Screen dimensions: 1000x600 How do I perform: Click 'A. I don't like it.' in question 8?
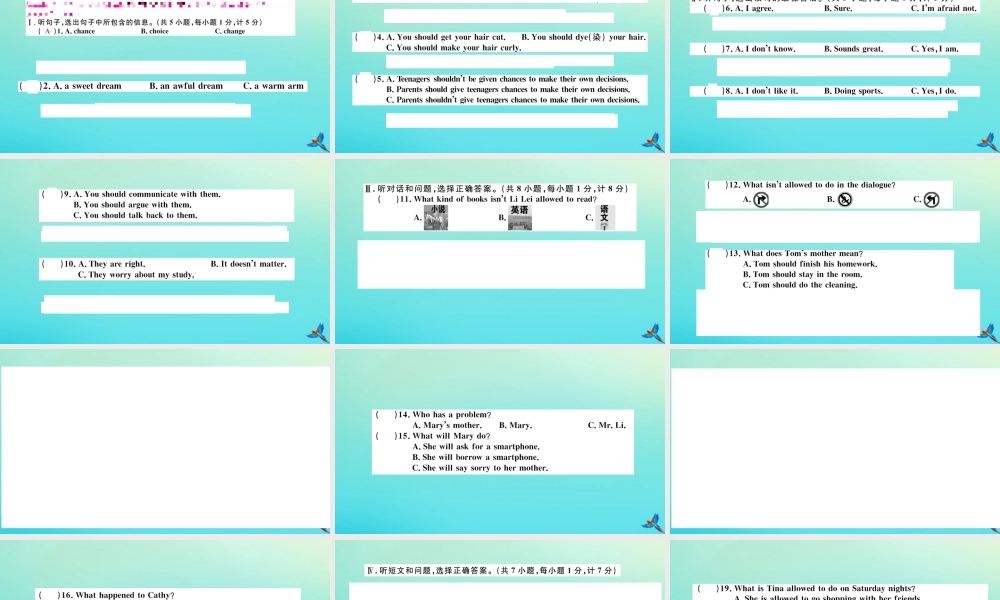[x=767, y=91]
